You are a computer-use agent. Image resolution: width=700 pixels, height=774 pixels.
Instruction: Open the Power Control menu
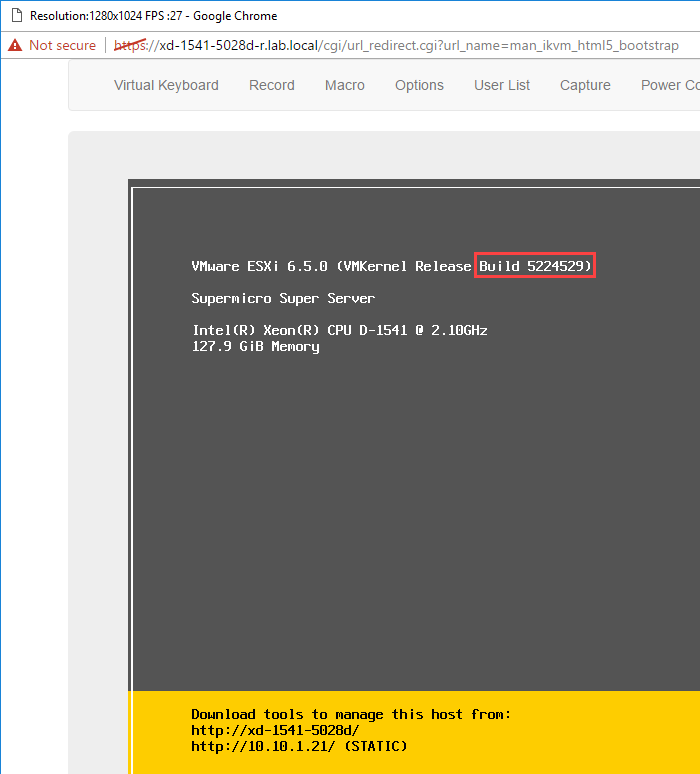point(670,85)
